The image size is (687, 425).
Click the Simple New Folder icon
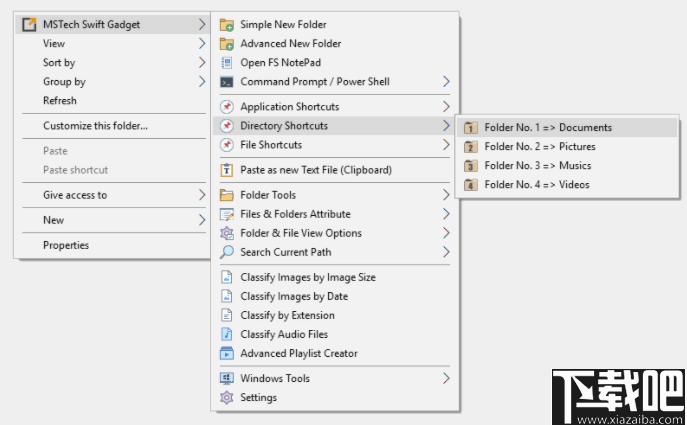coord(227,24)
